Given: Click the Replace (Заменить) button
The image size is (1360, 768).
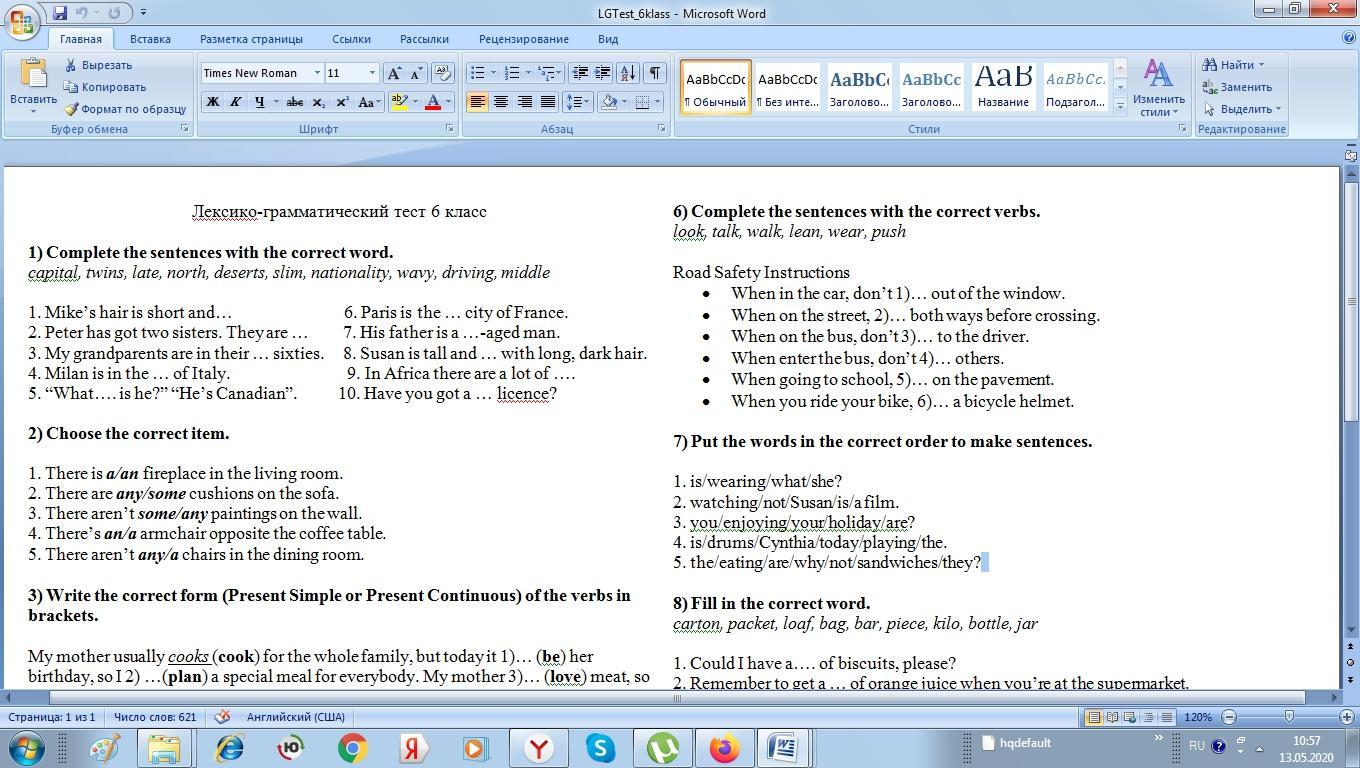Looking at the screenshot, I should point(1237,87).
